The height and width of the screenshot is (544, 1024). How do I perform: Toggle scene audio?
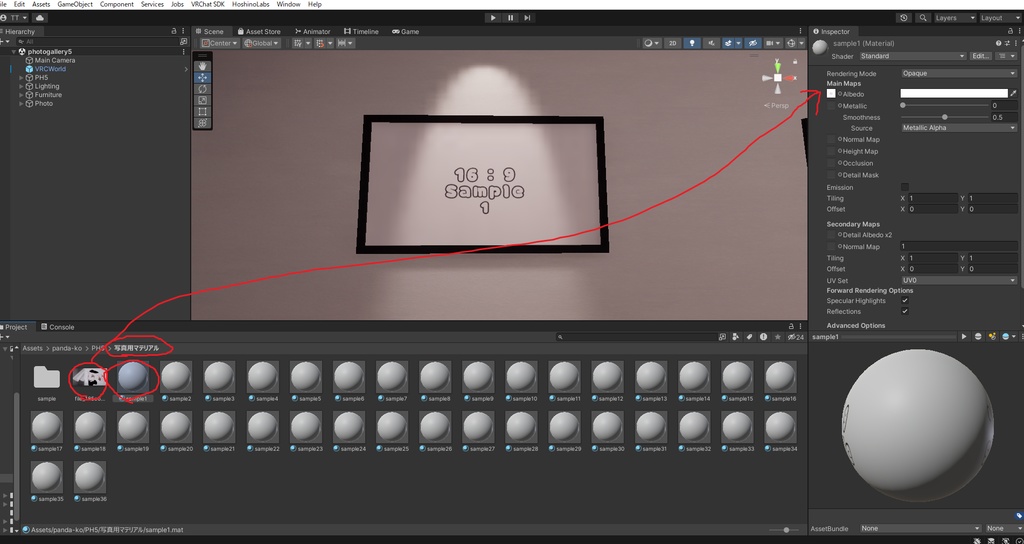pyautogui.click(x=710, y=43)
